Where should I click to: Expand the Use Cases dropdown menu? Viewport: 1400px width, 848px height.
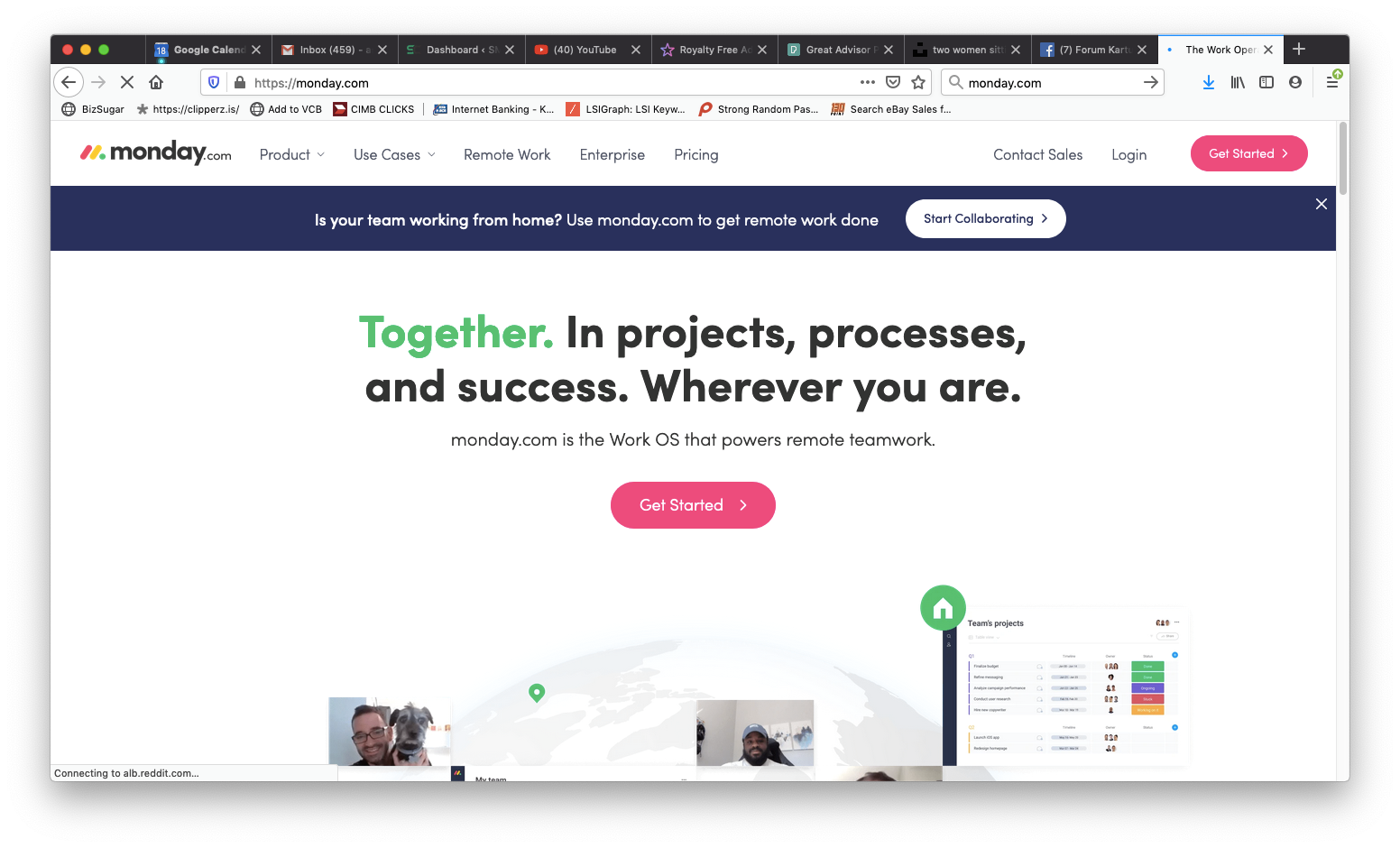point(395,154)
